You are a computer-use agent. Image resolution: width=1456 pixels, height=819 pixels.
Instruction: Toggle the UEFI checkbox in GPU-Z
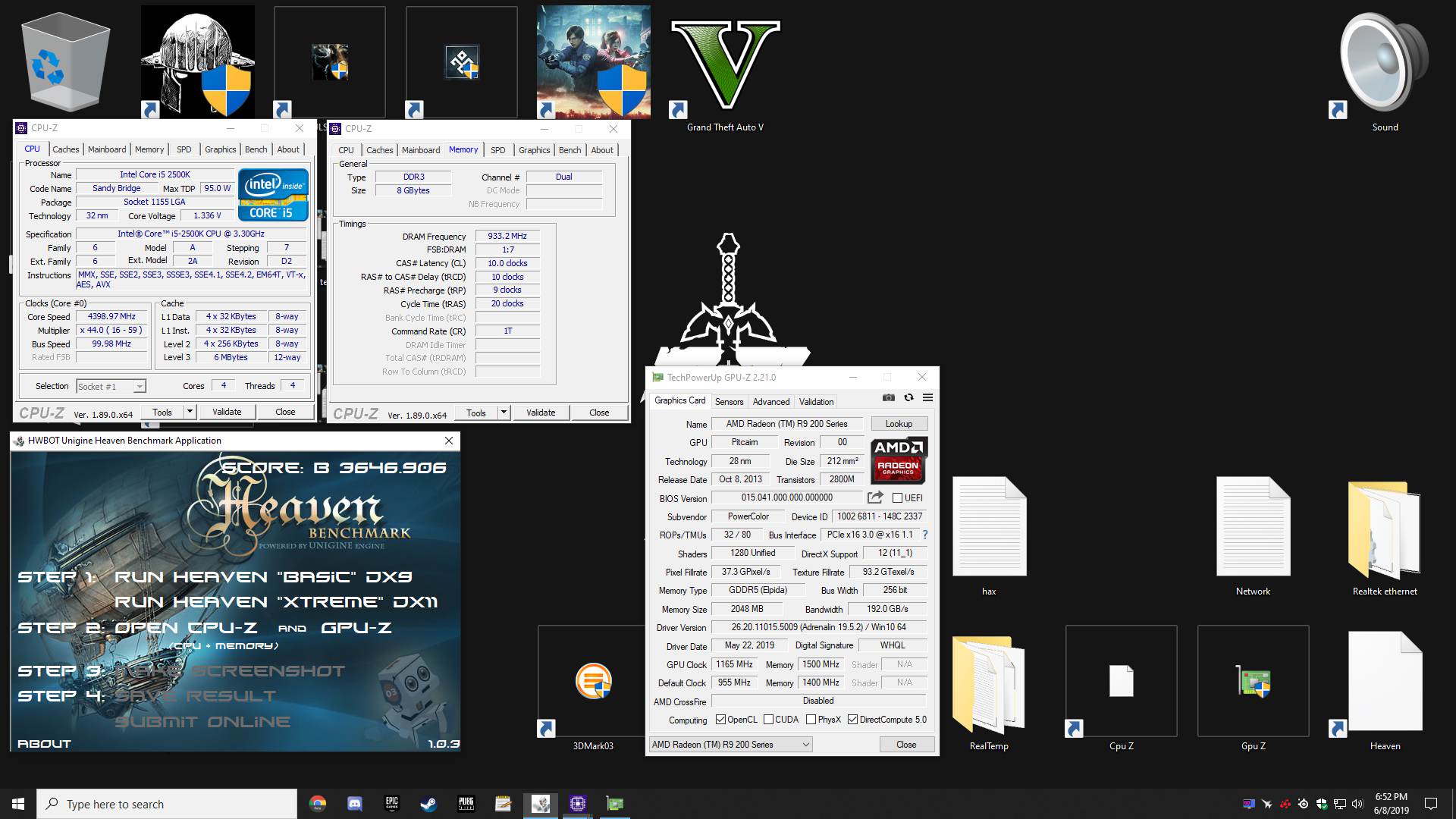click(x=898, y=498)
